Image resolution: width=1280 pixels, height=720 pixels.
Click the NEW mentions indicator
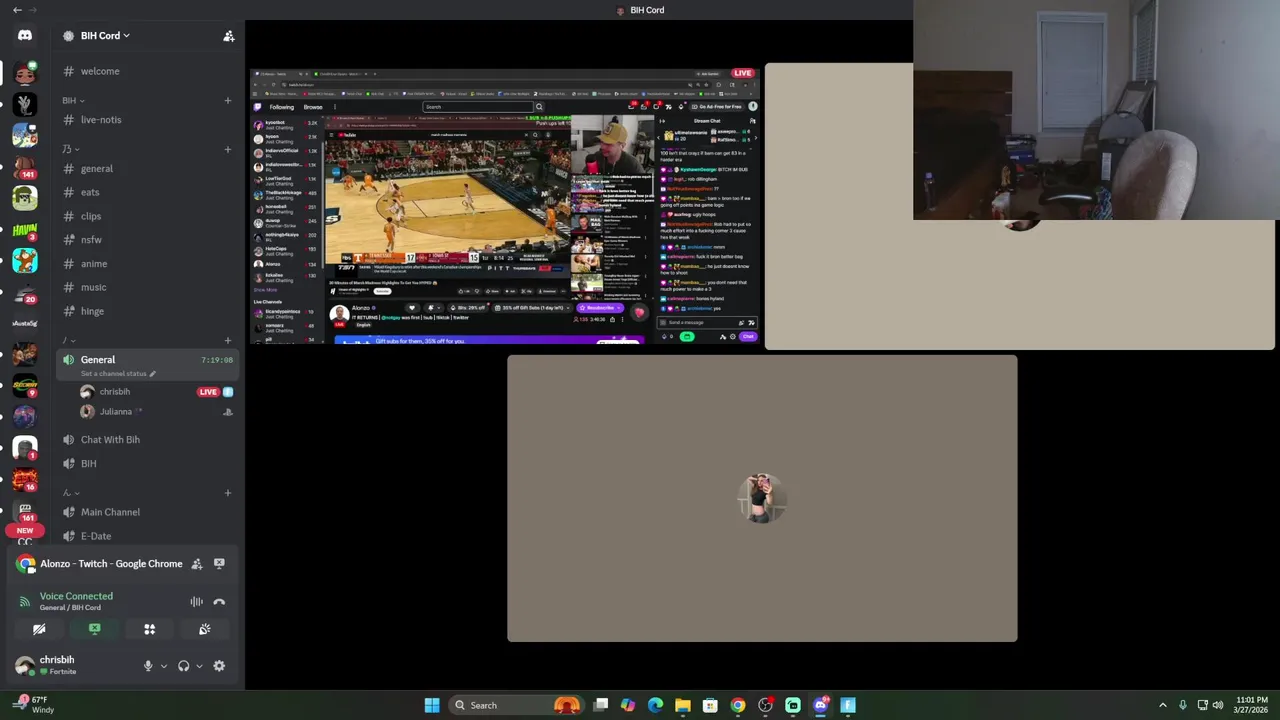pos(24,531)
